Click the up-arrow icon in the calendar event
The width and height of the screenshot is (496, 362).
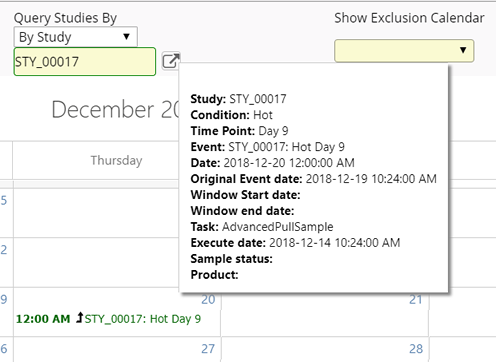(x=79, y=317)
